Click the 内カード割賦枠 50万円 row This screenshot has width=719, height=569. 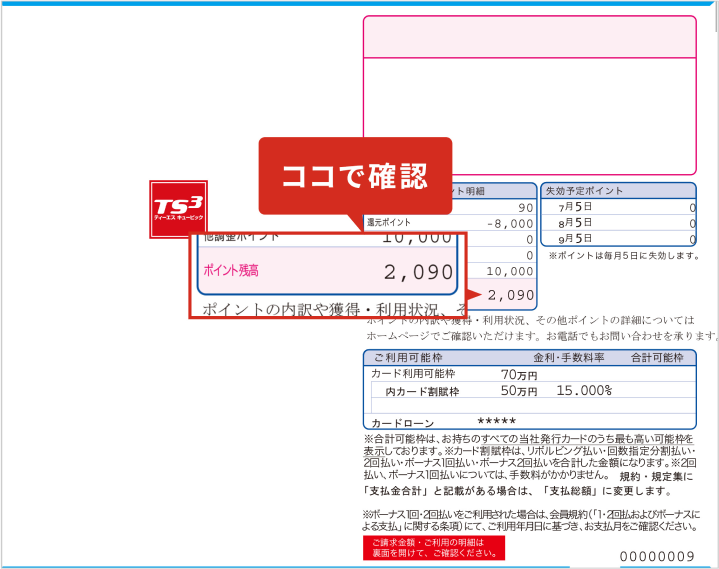point(460,391)
